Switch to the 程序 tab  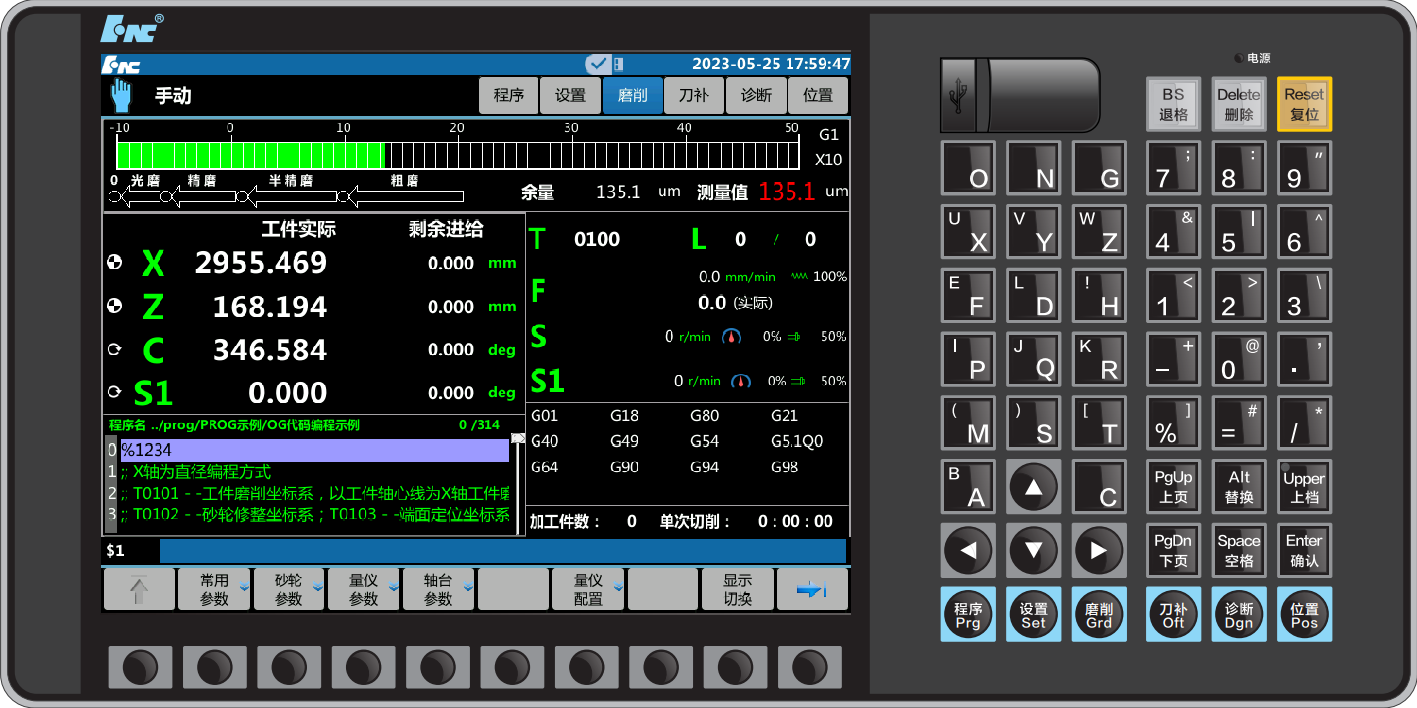[509, 96]
